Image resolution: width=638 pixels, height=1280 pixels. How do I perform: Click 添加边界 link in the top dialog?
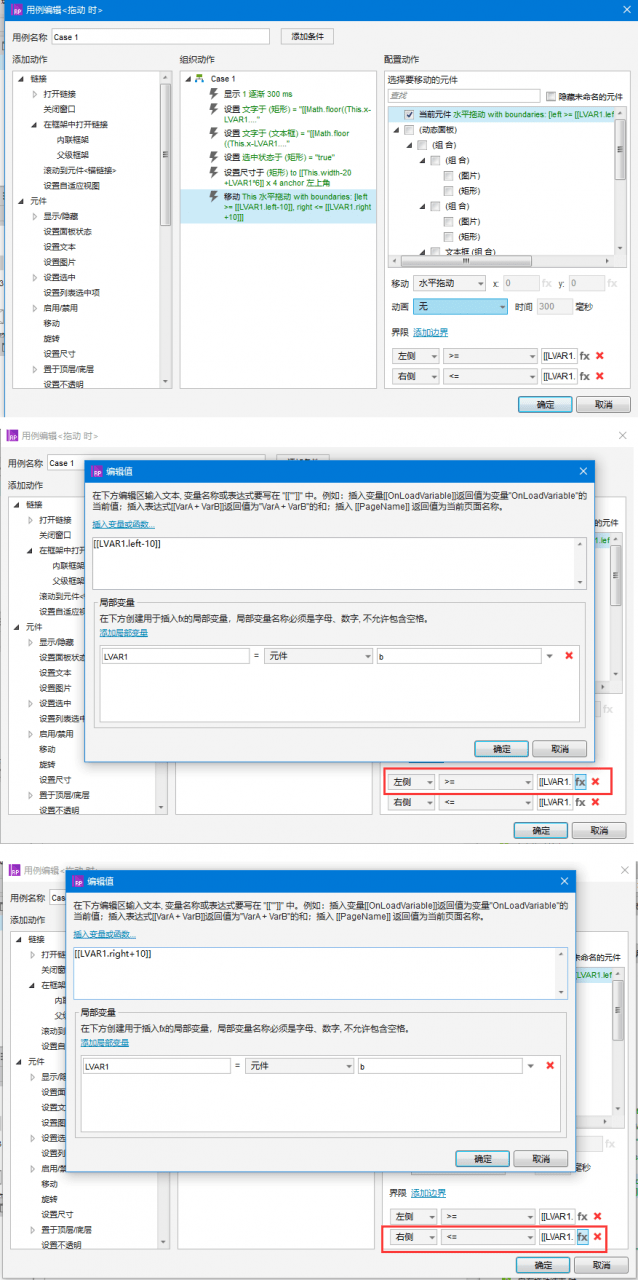point(431,332)
